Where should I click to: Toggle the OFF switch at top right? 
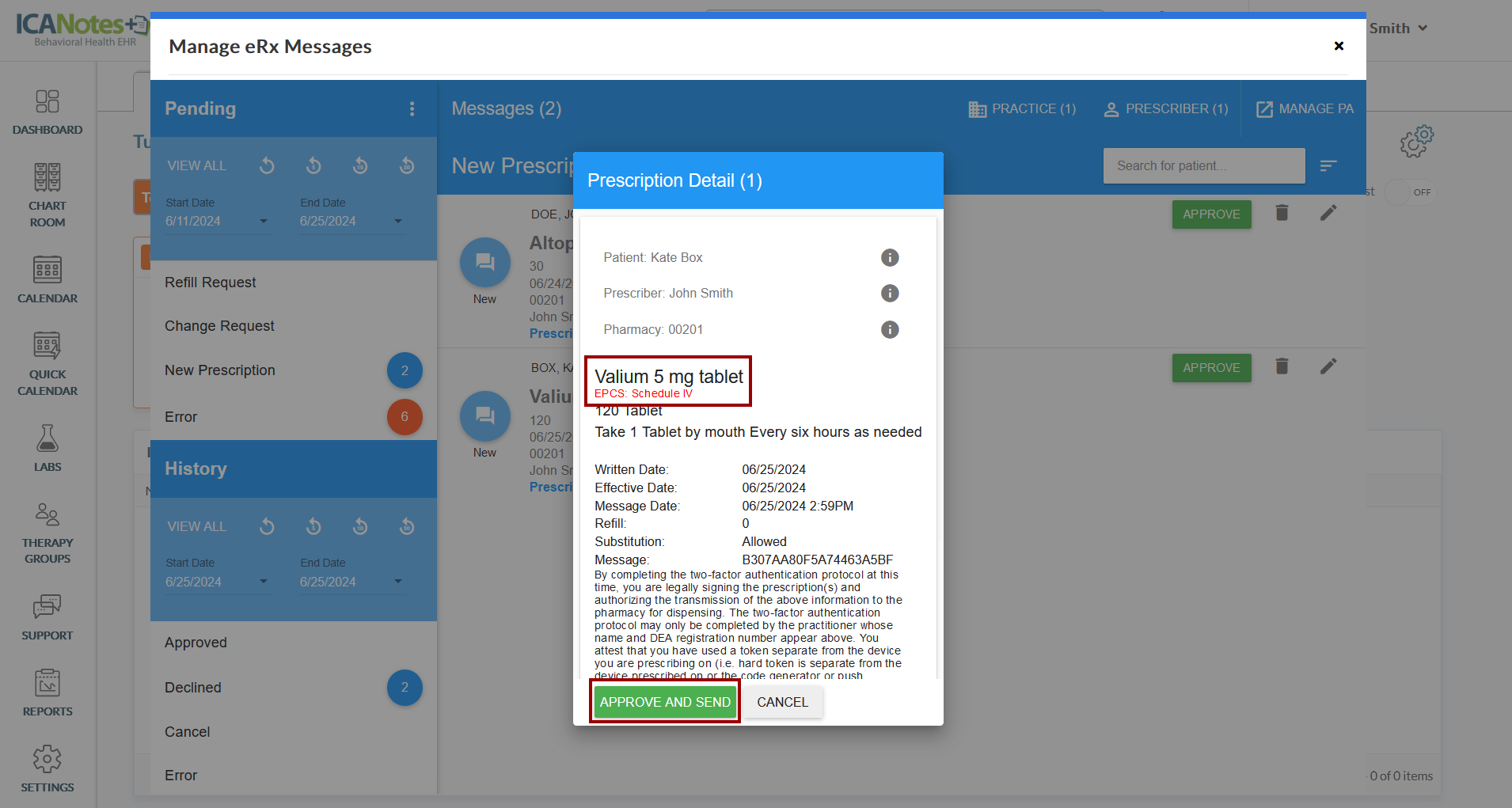pos(1411,192)
